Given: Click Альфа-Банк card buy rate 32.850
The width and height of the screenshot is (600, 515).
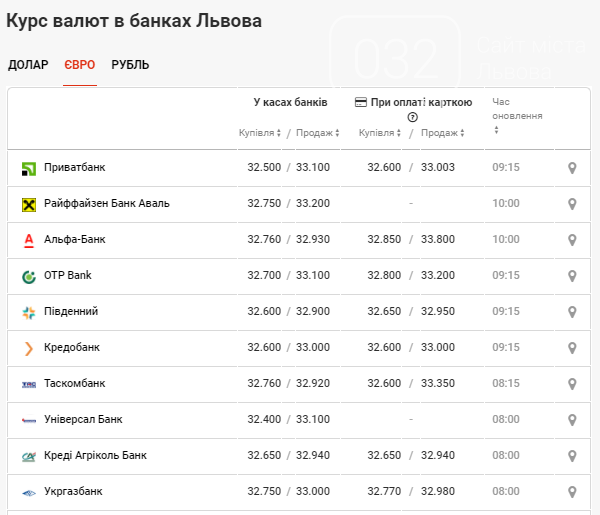Looking at the screenshot, I should point(384,239).
